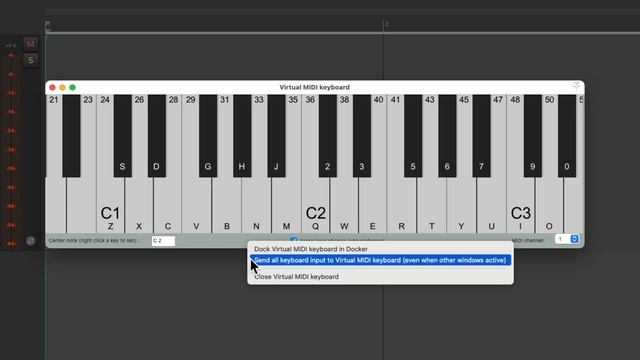
Task: Play the white key labeled V
Action: (196, 206)
